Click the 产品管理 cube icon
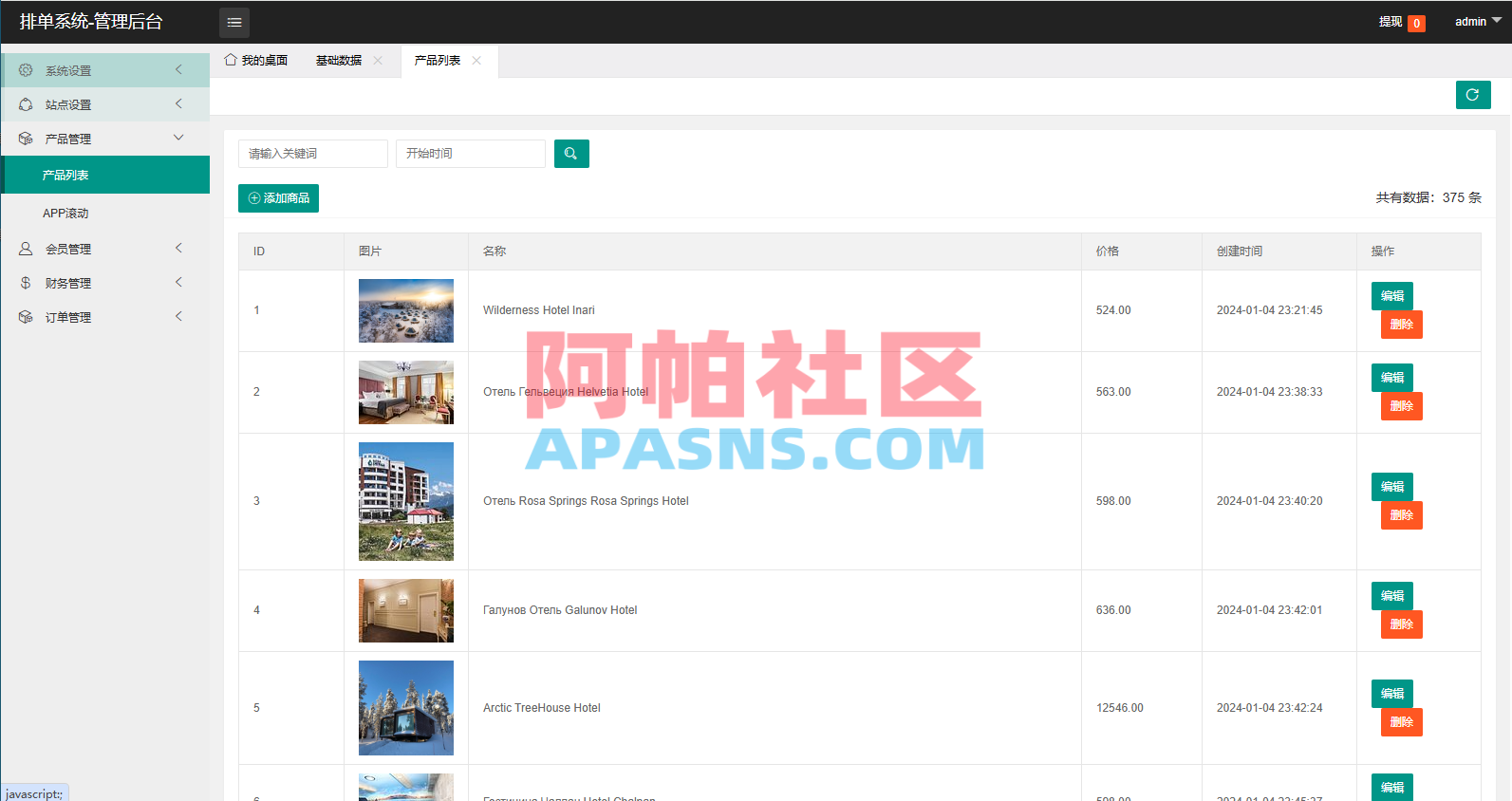Viewport: 1512px width, 801px height. click(26, 139)
